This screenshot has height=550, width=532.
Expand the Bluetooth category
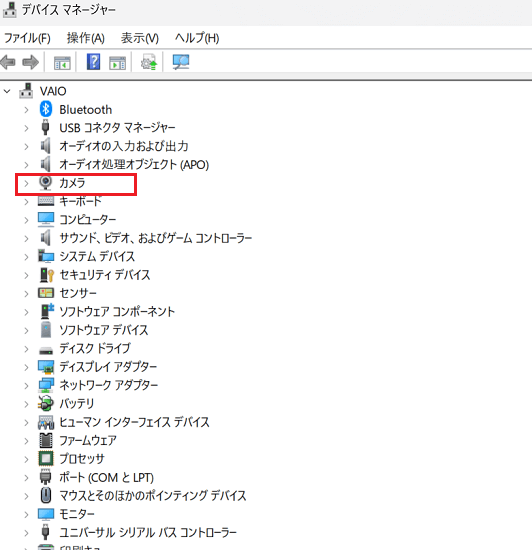point(26,110)
